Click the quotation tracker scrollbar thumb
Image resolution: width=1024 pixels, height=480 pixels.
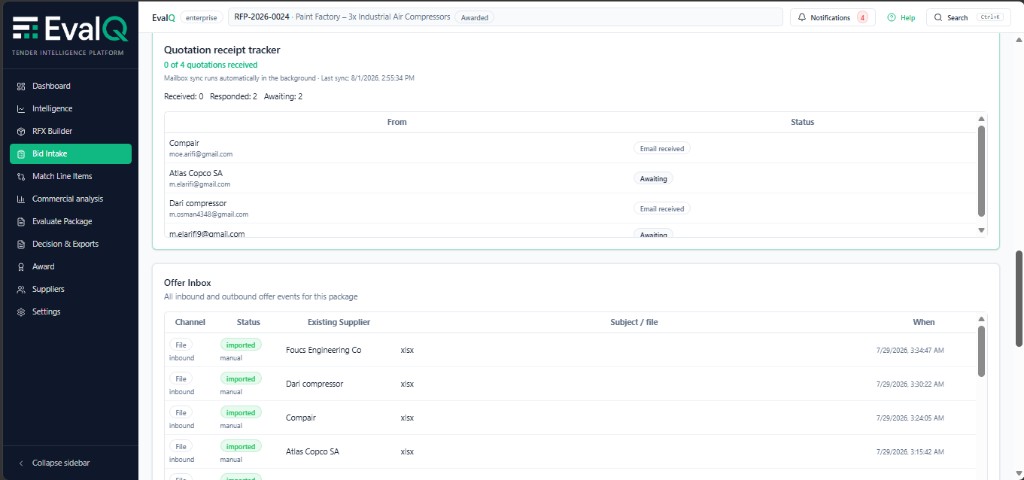981,171
